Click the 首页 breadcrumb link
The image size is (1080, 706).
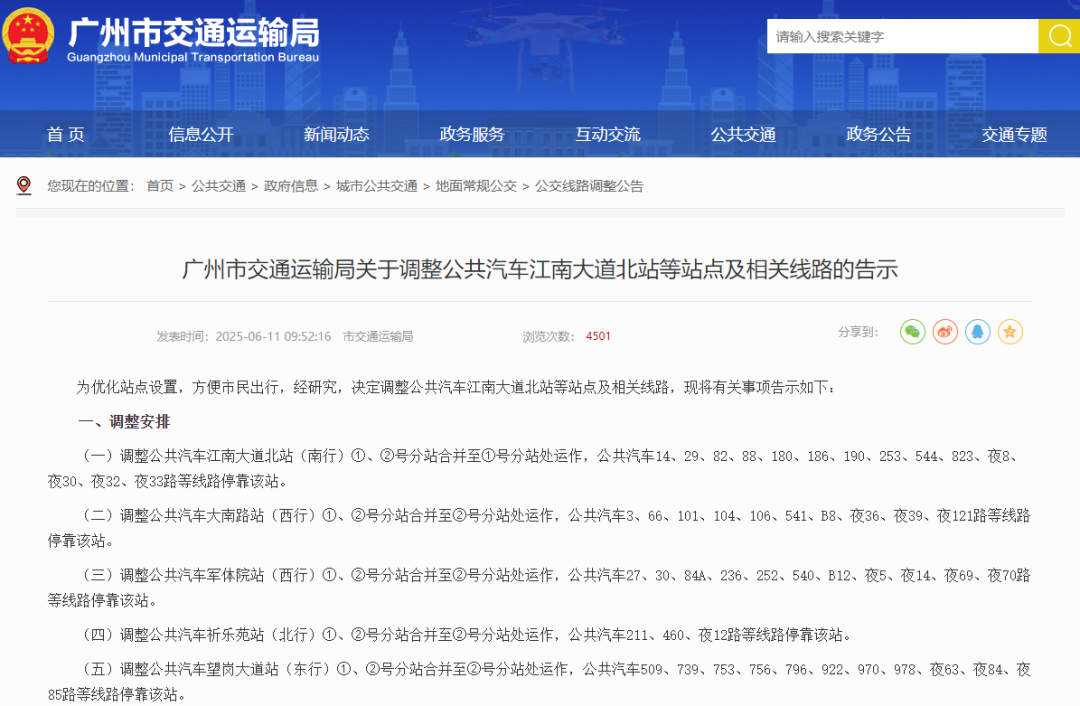(x=160, y=186)
